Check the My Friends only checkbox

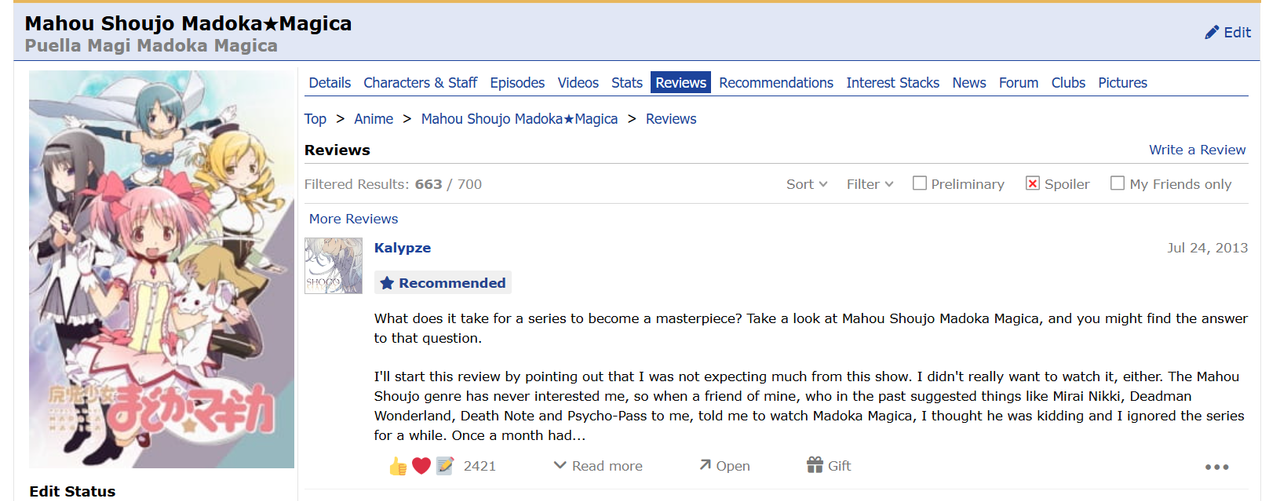tap(1117, 183)
